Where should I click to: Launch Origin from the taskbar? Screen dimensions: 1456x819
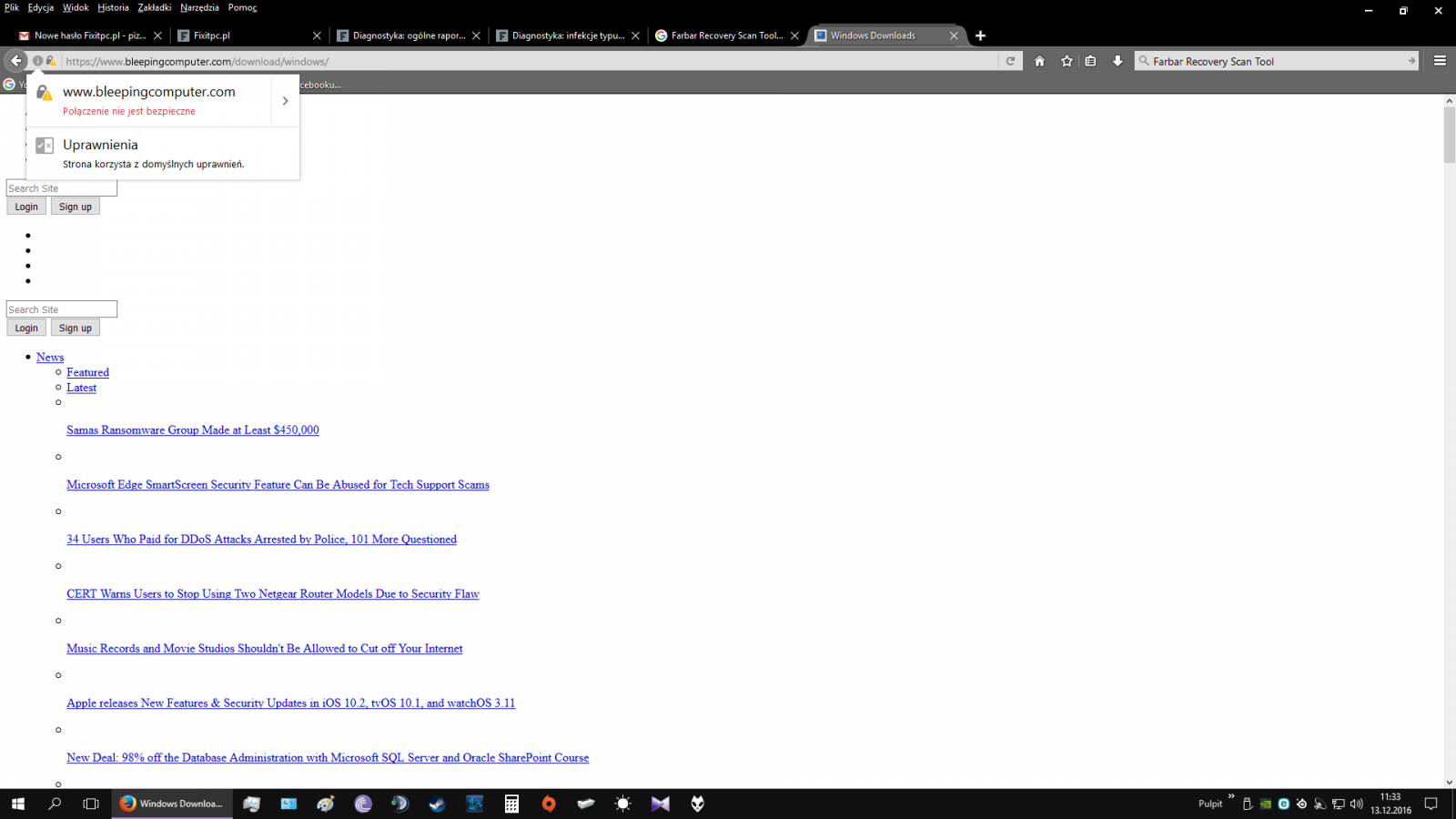(549, 804)
